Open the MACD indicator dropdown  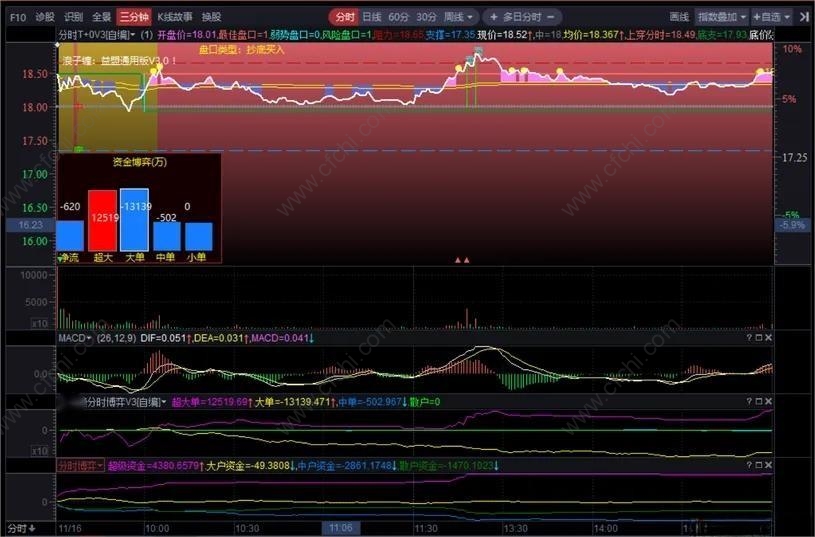pyautogui.click(x=75, y=338)
